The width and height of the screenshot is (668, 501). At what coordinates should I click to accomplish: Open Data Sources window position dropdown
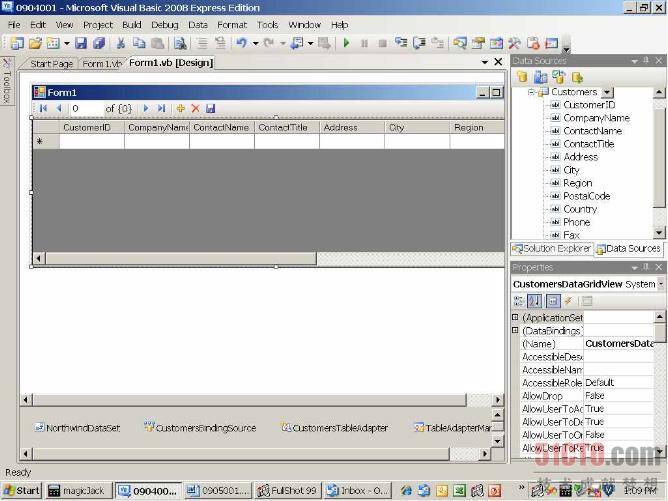pyautogui.click(x=635, y=61)
